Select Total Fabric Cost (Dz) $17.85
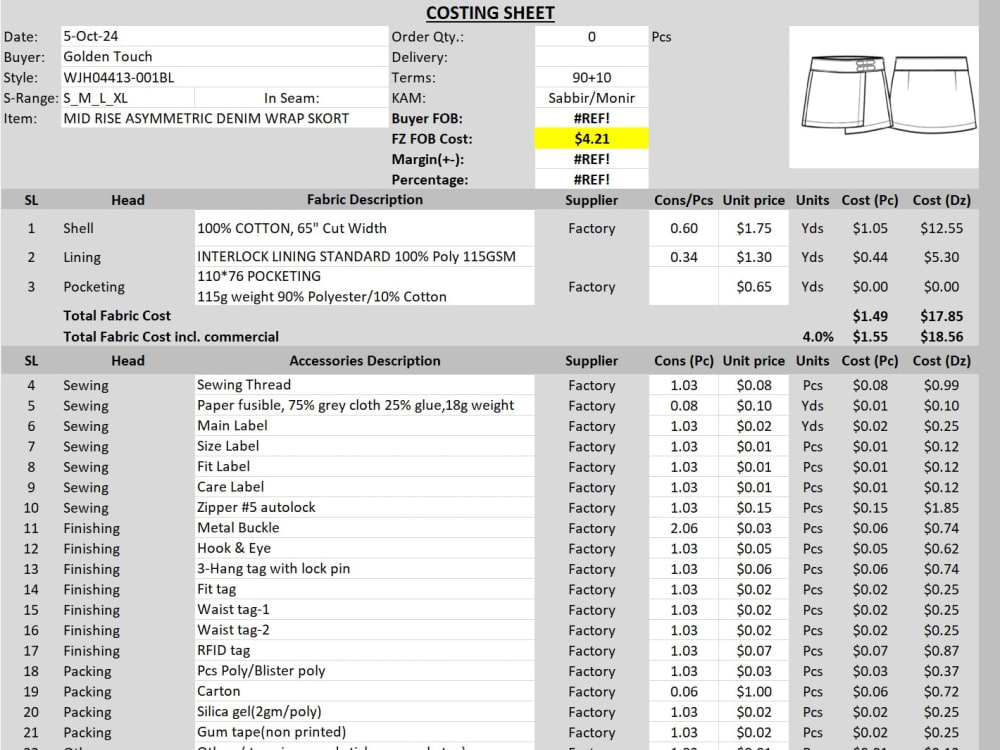 [x=941, y=316]
